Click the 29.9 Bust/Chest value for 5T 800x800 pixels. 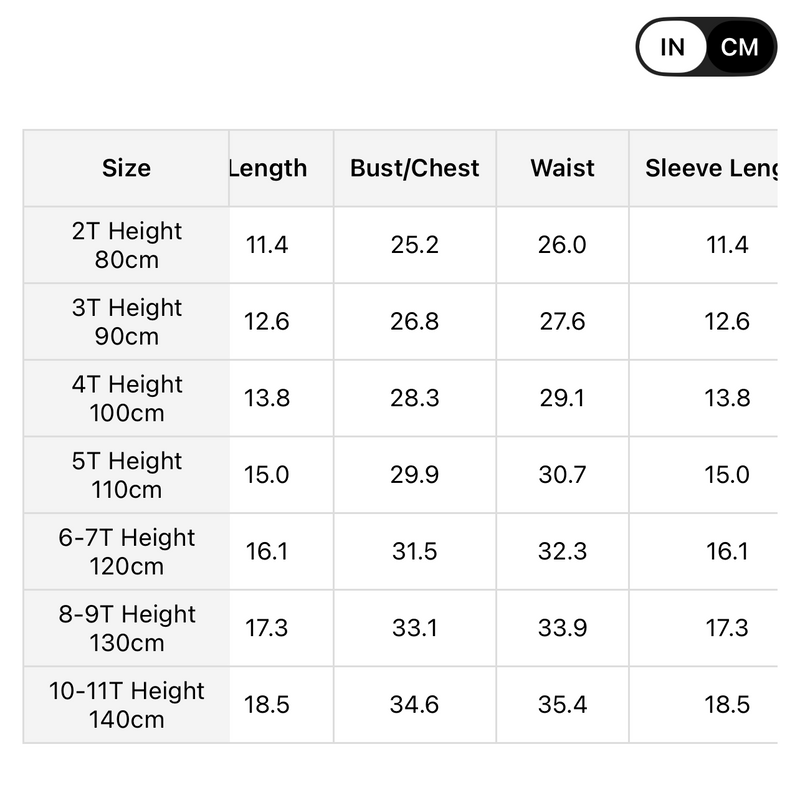pyautogui.click(x=415, y=475)
